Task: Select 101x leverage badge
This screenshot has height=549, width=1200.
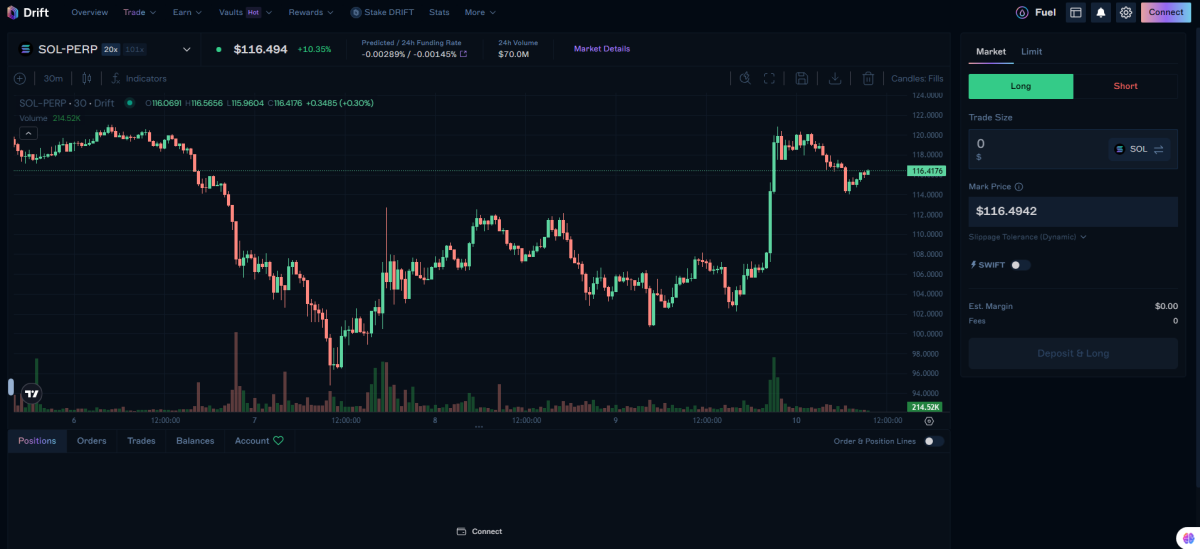Action: click(134, 49)
